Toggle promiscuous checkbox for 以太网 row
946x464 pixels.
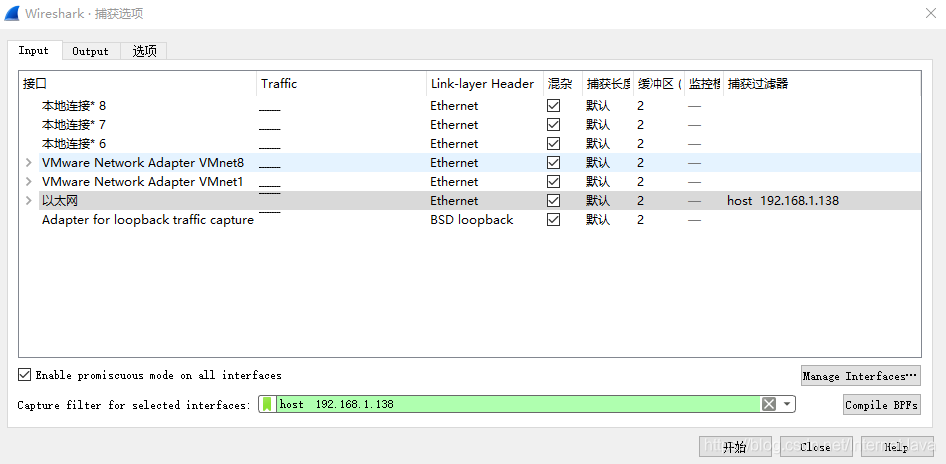[553, 200]
